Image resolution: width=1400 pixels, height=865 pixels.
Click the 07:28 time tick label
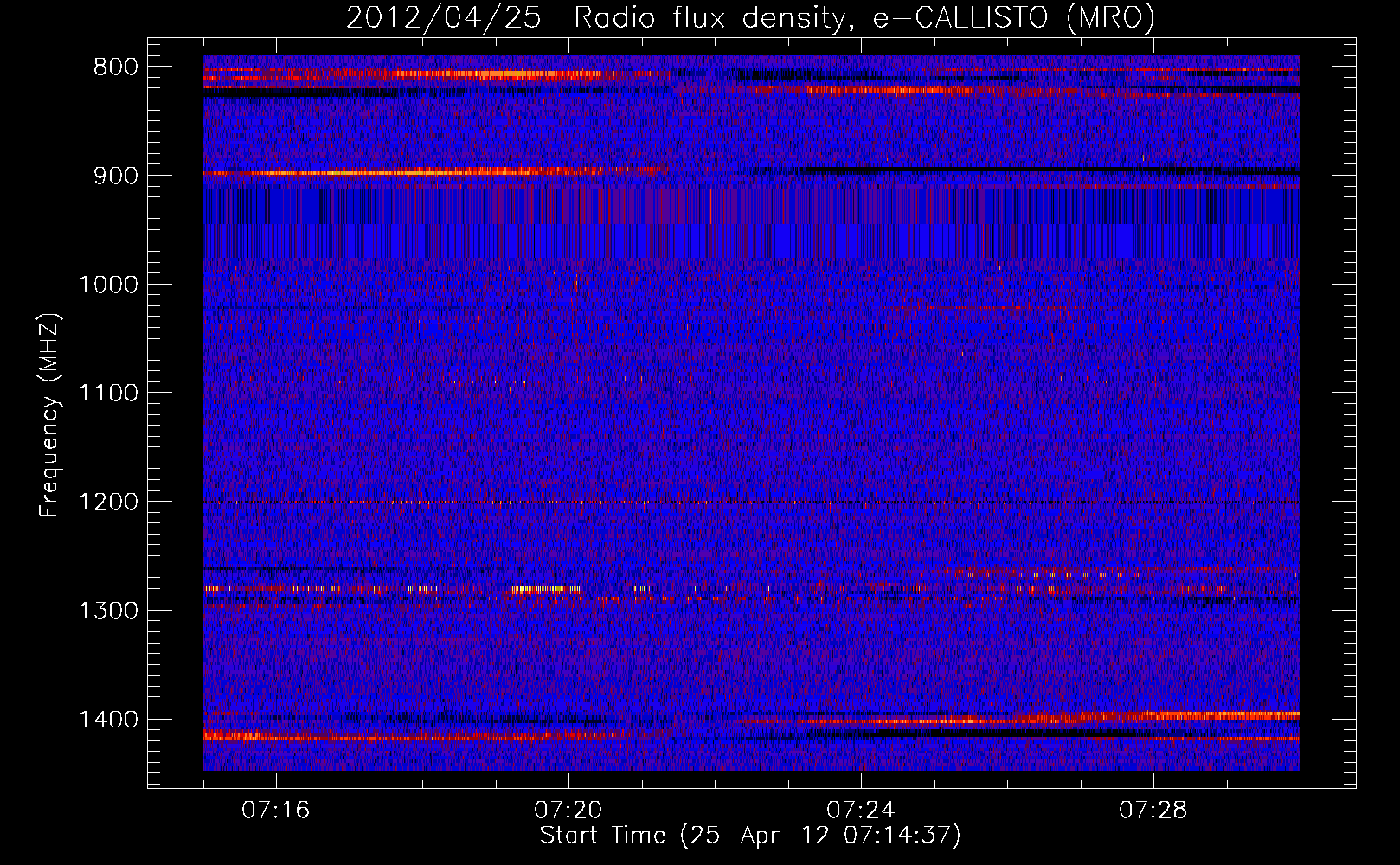1153,811
